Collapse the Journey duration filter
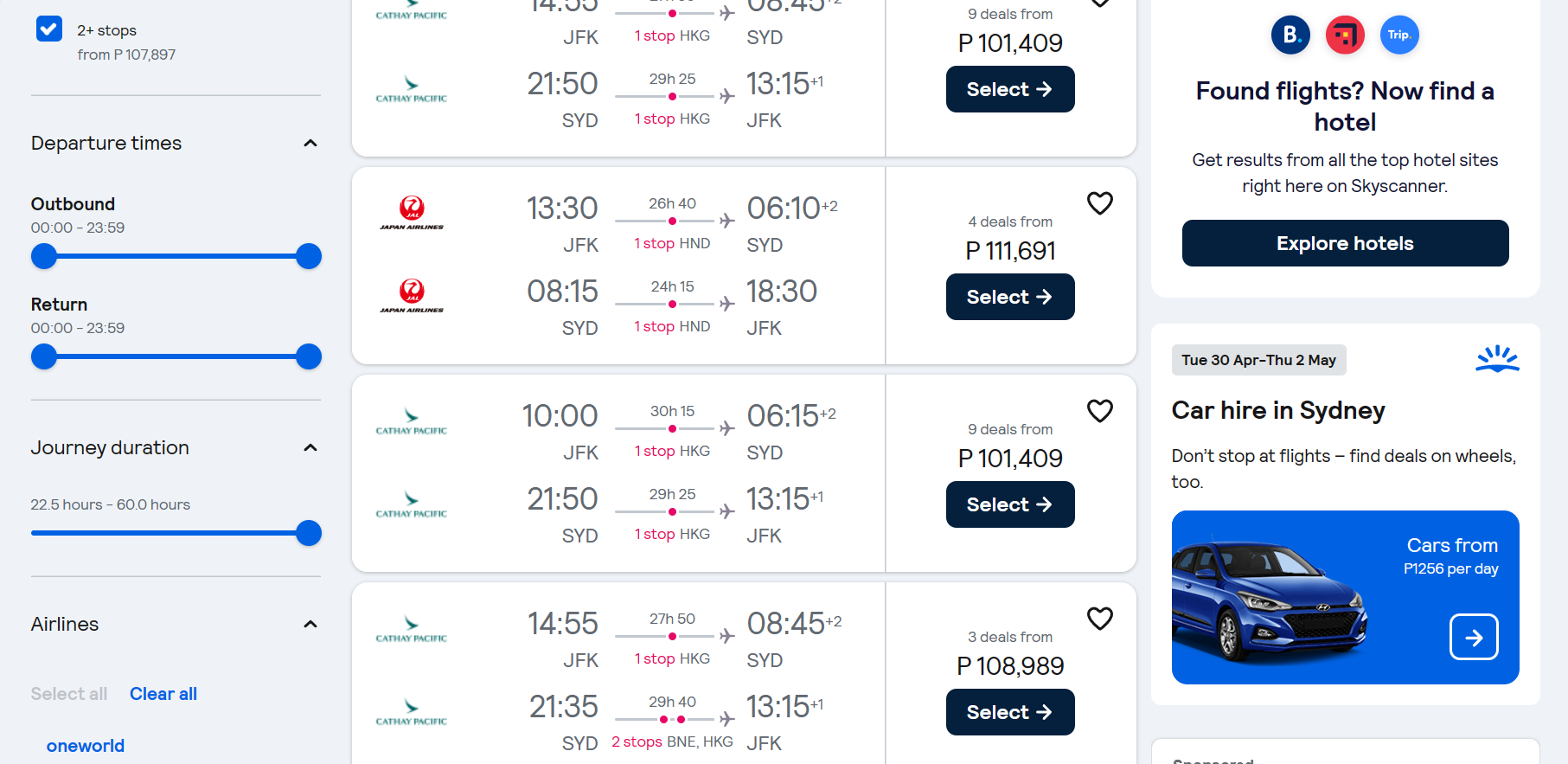This screenshot has height=764, width=1568. point(310,447)
